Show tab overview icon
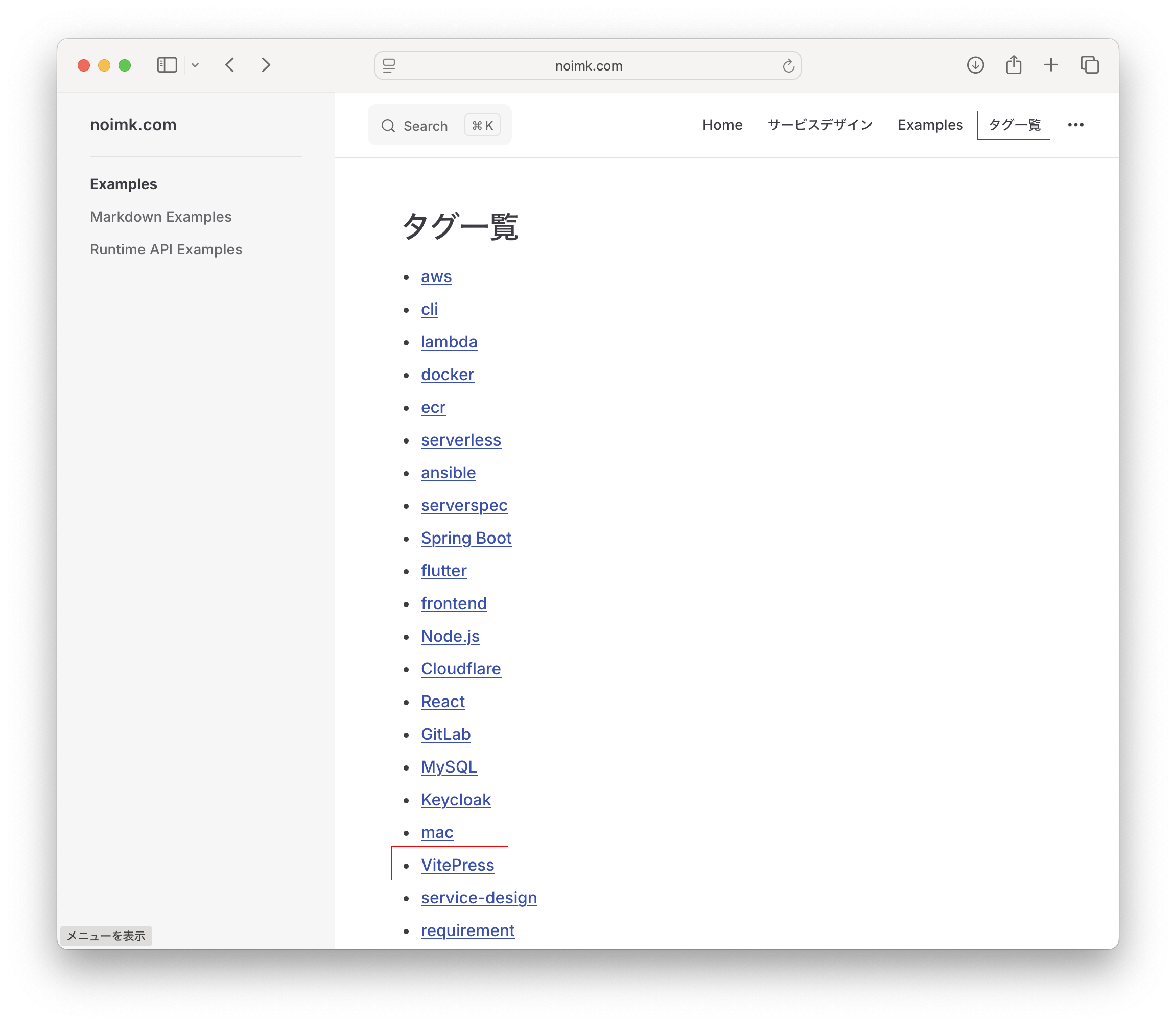This screenshot has height=1025, width=1176. (x=1090, y=65)
